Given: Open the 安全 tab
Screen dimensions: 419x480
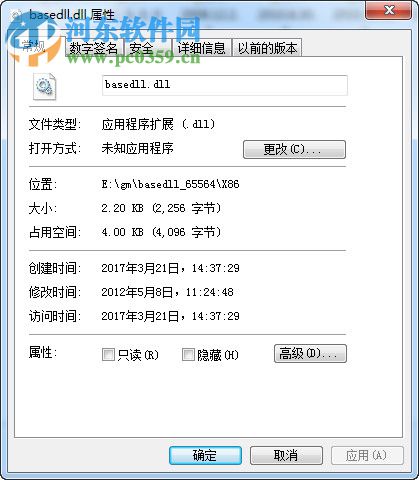Looking at the screenshot, I should tap(147, 48).
